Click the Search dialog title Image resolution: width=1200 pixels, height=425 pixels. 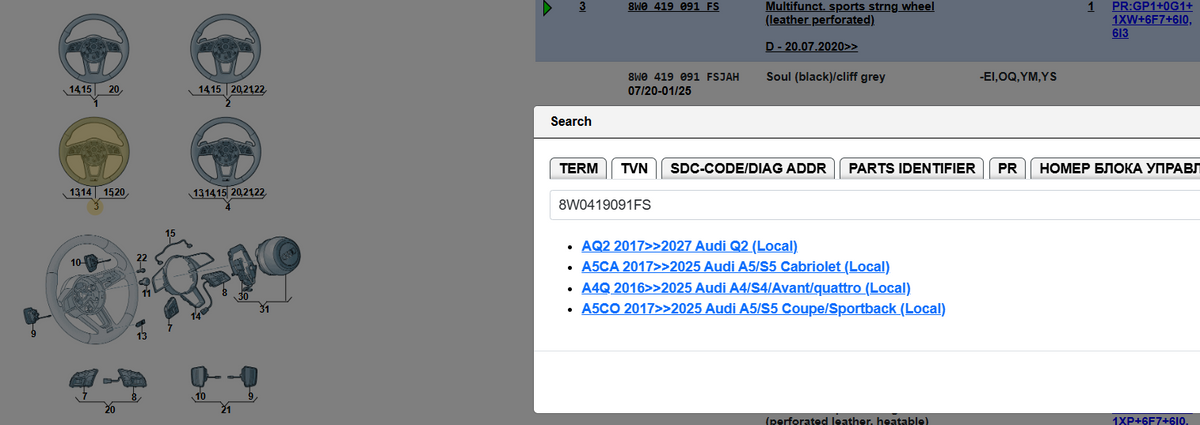click(571, 121)
